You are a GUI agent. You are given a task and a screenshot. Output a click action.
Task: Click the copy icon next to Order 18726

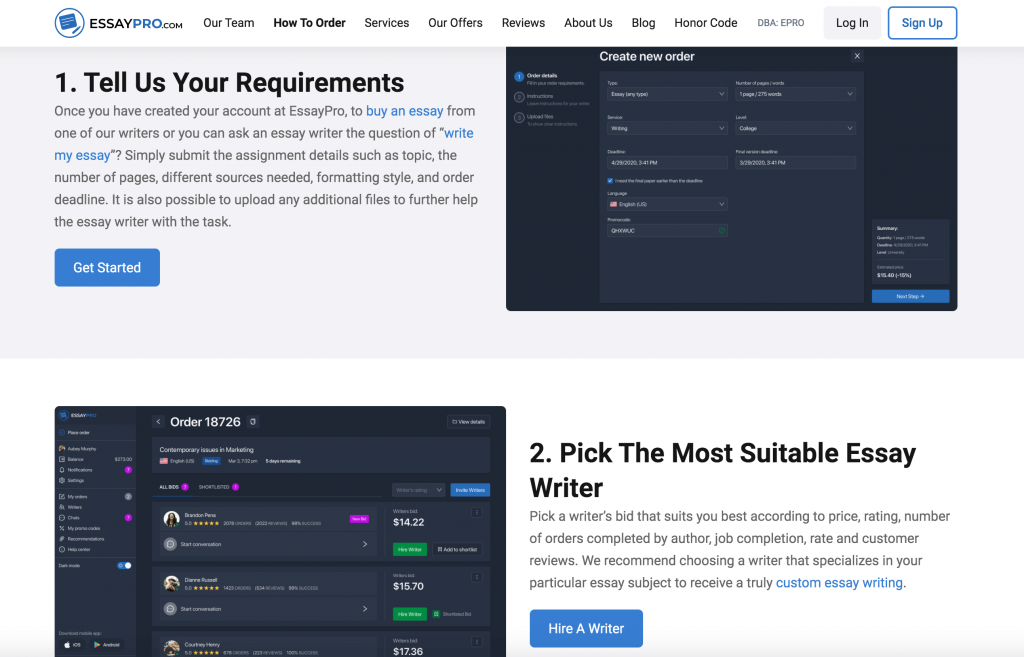[252, 422]
